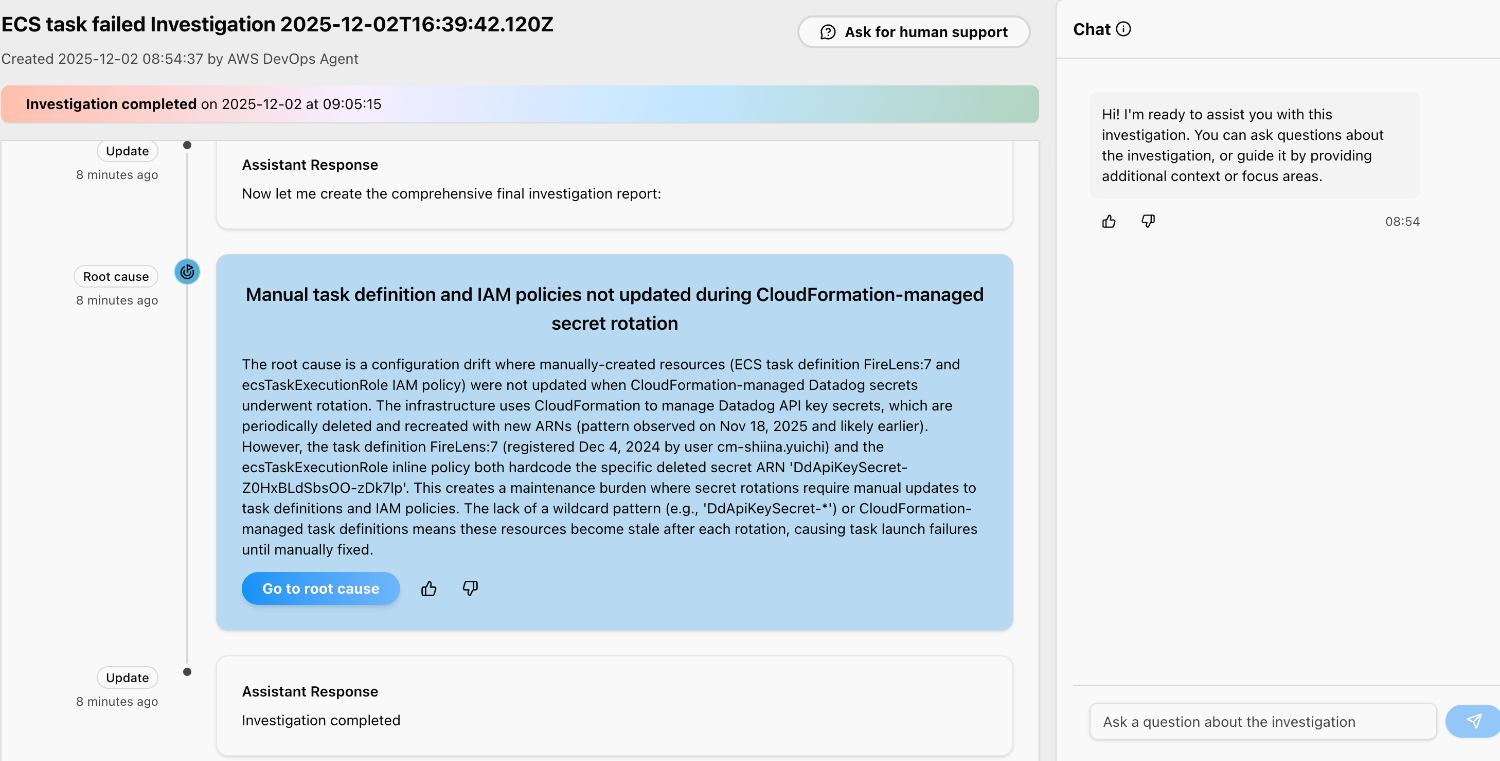Thumbs down the chat greeting message
Image resolution: width=1500 pixels, height=761 pixels.
coord(1148,221)
